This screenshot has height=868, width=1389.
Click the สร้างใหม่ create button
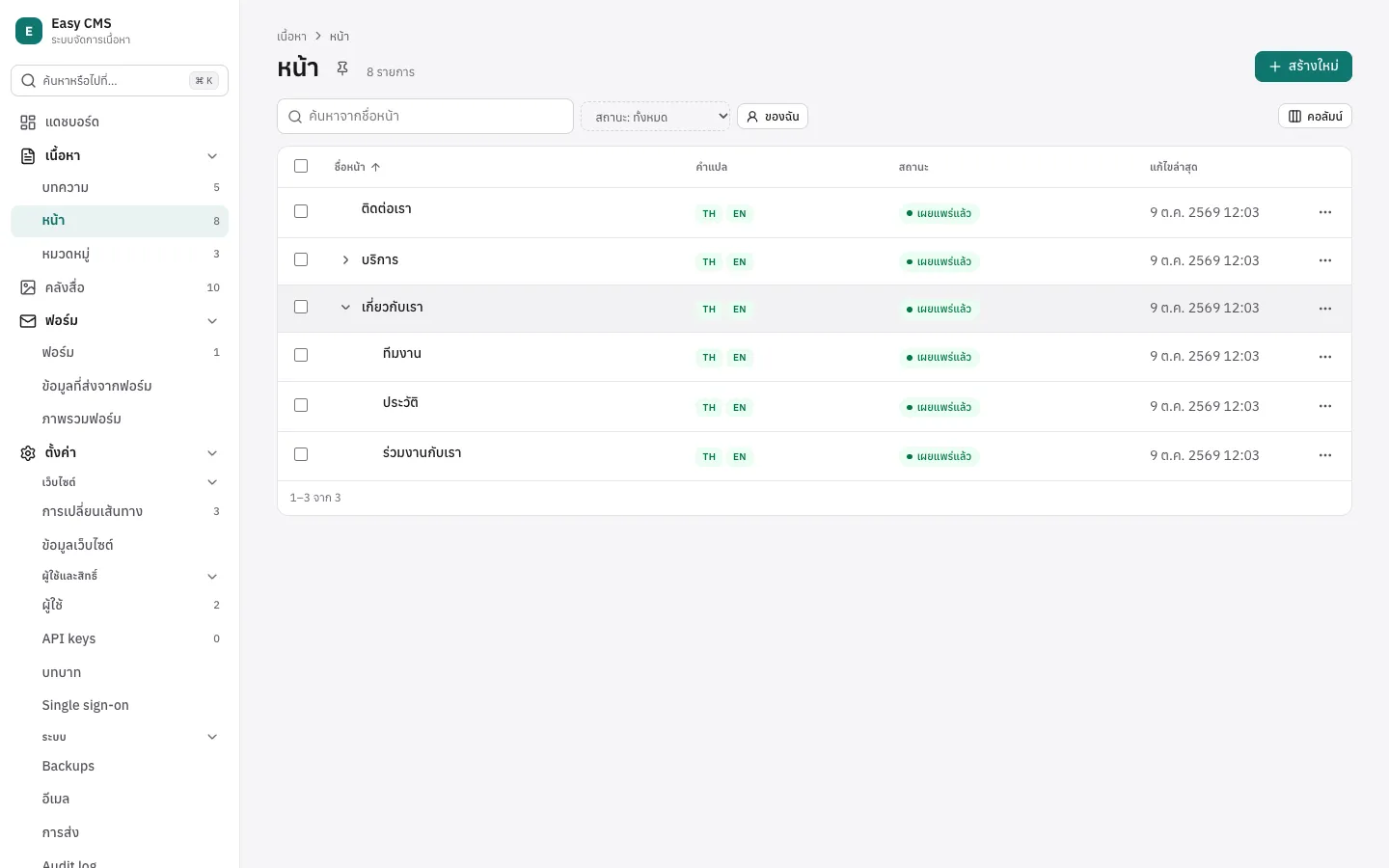pyautogui.click(x=1303, y=67)
